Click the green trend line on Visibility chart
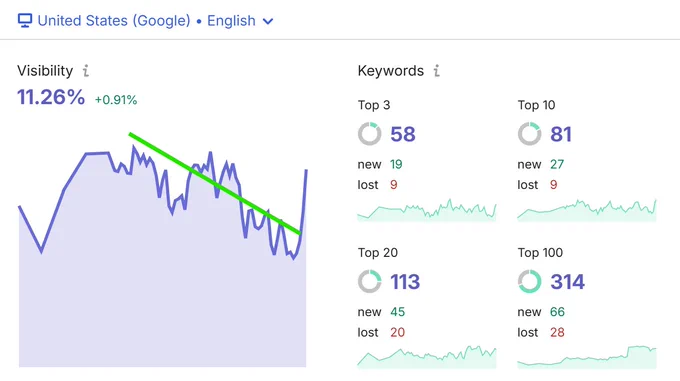 point(214,184)
